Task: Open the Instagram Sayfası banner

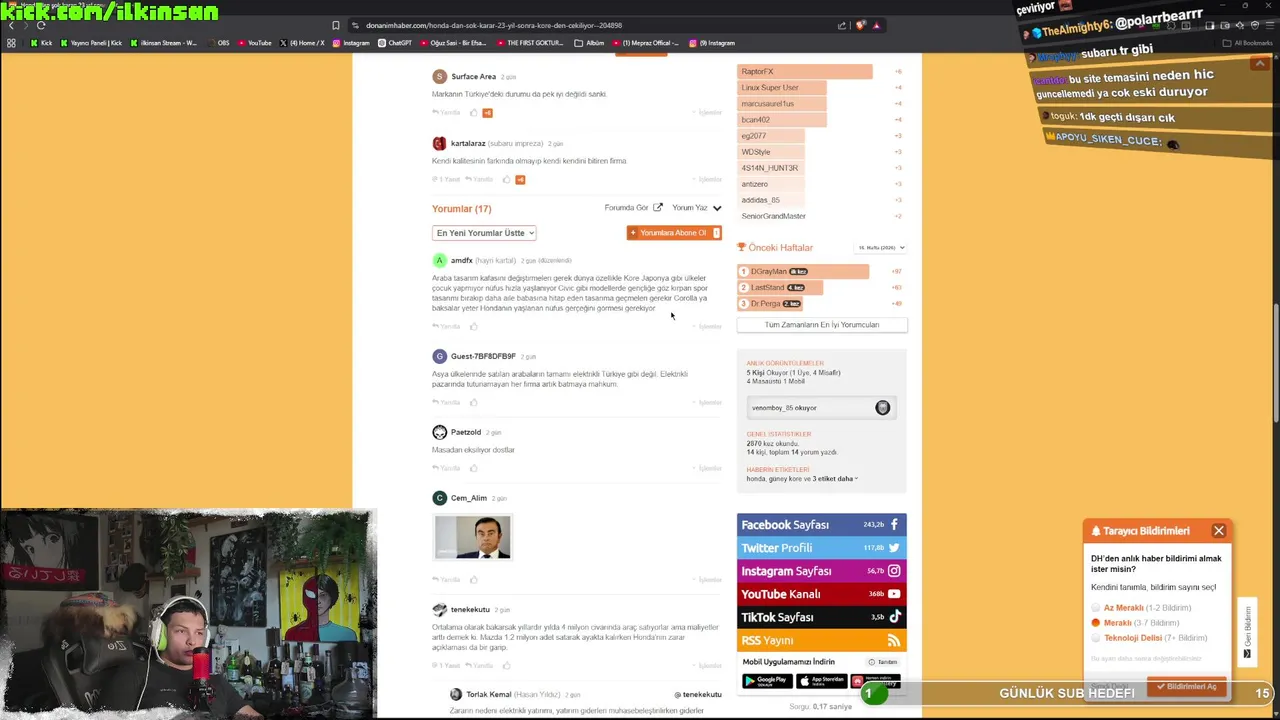Action: (822, 571)
